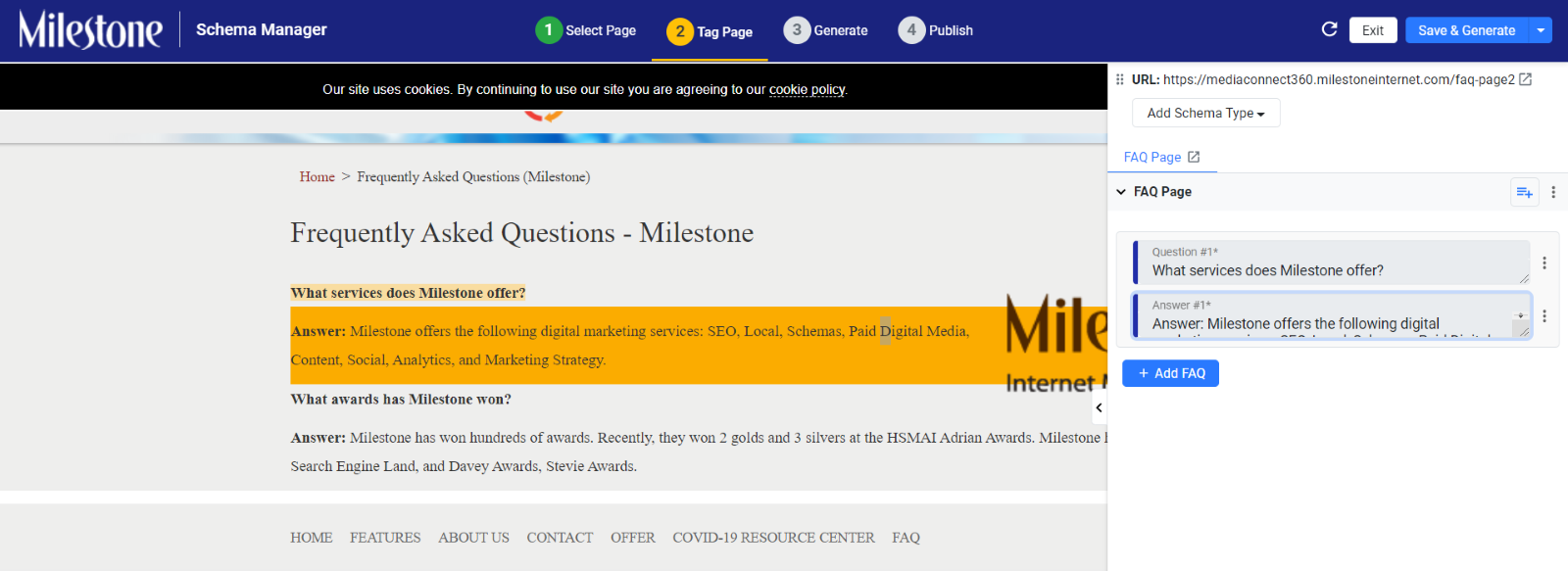Click the step 3 circle badge
The image size is (1568, 571).
[x=797, y=30]
